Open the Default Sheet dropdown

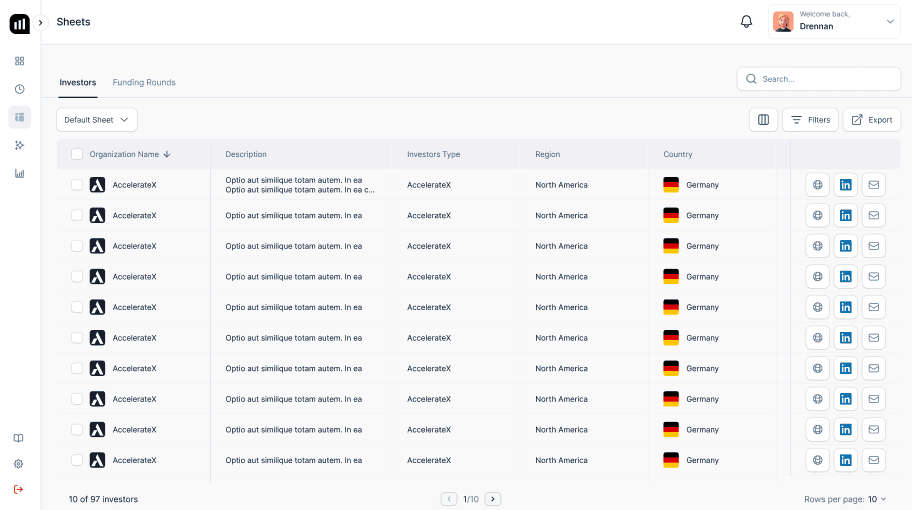point(97,120)
